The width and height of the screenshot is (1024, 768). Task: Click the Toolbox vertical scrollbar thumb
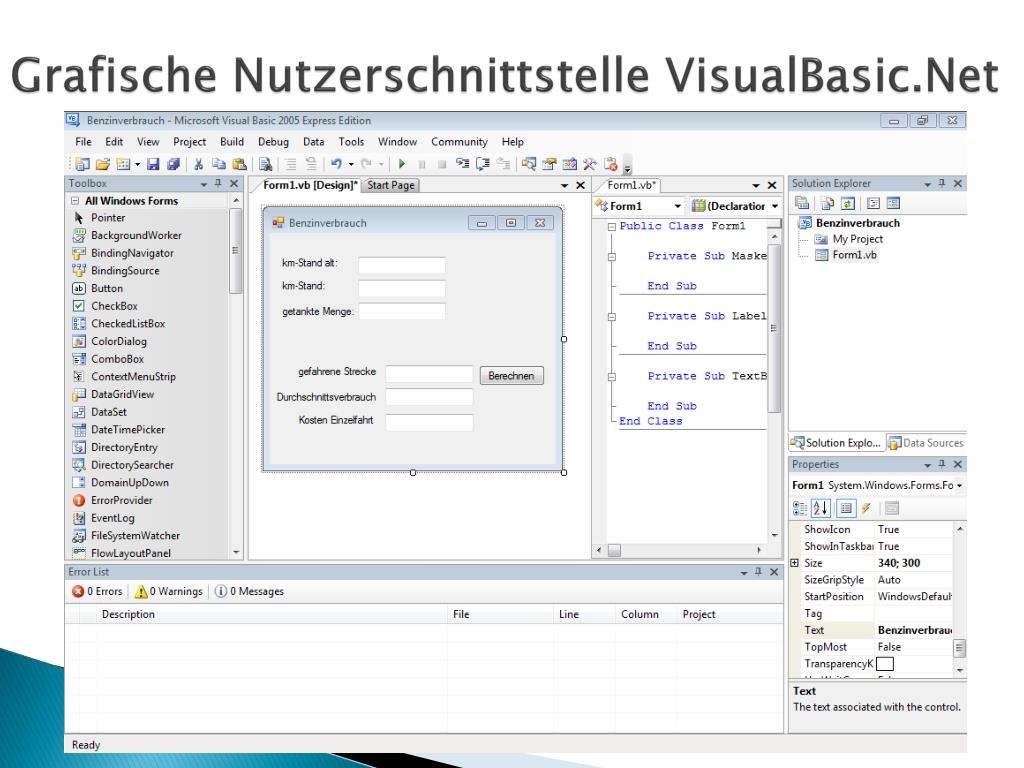236,251
